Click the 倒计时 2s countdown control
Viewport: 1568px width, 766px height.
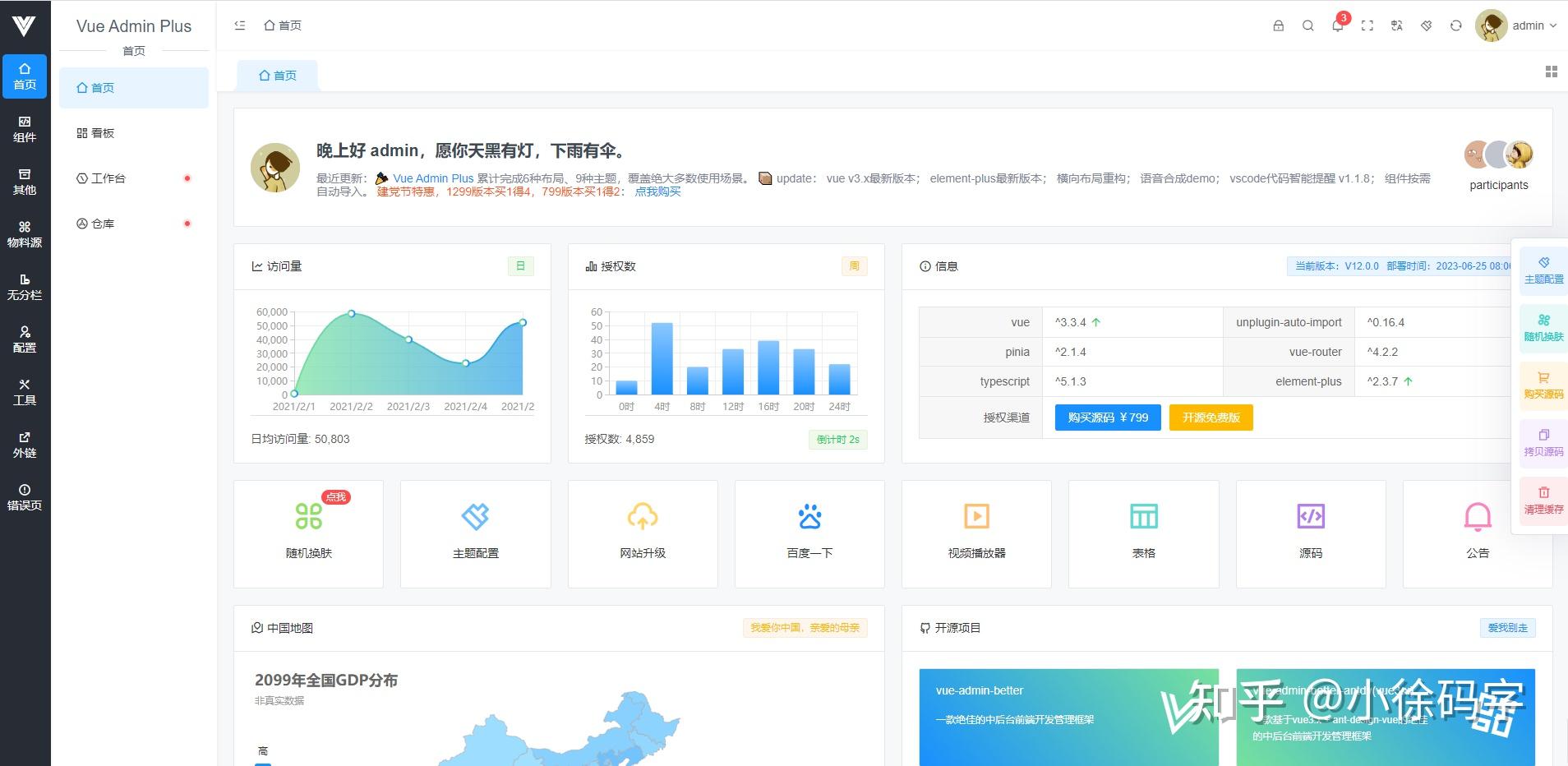tap(837, 439)
